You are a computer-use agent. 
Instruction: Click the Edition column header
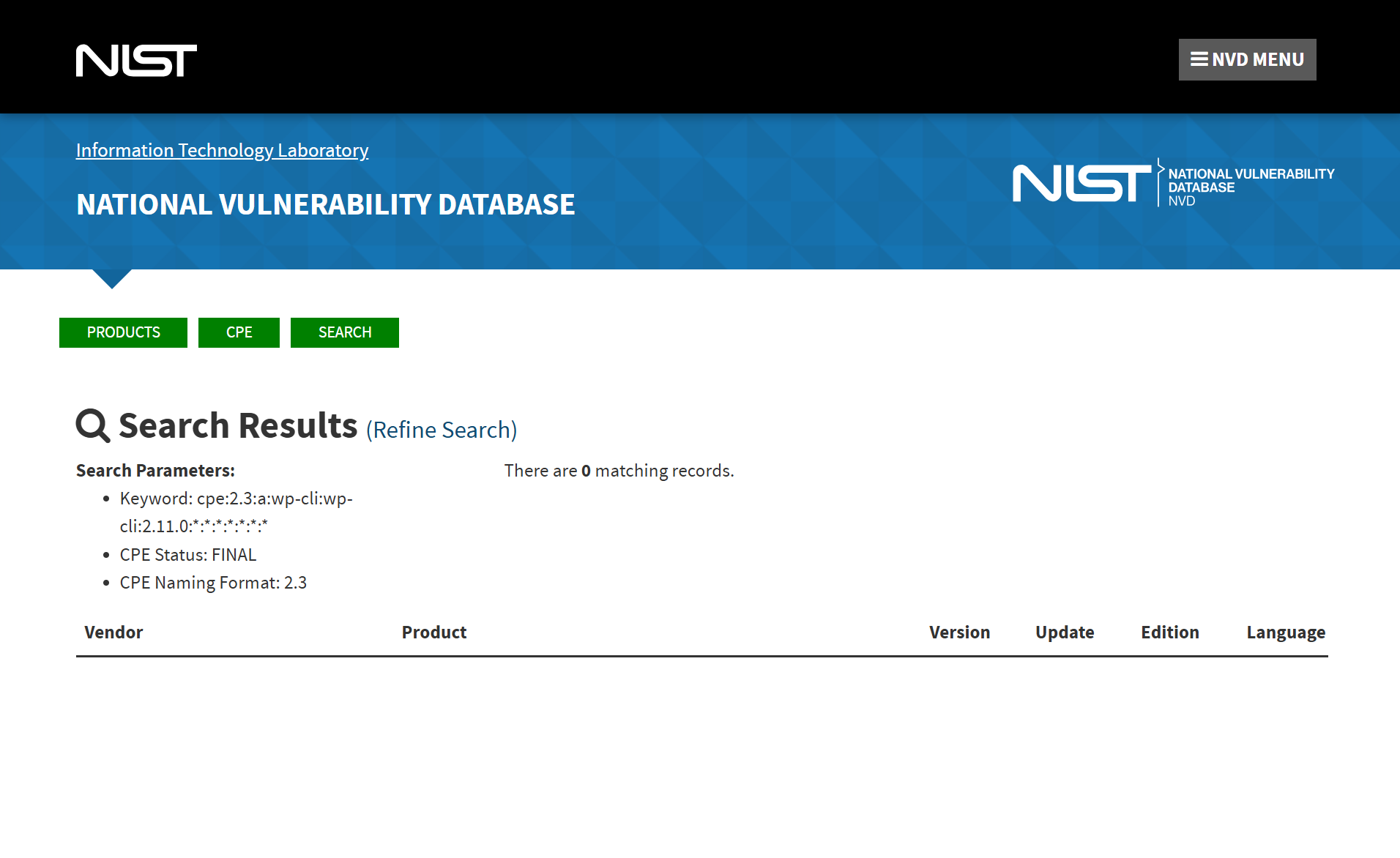point(1169,633)
